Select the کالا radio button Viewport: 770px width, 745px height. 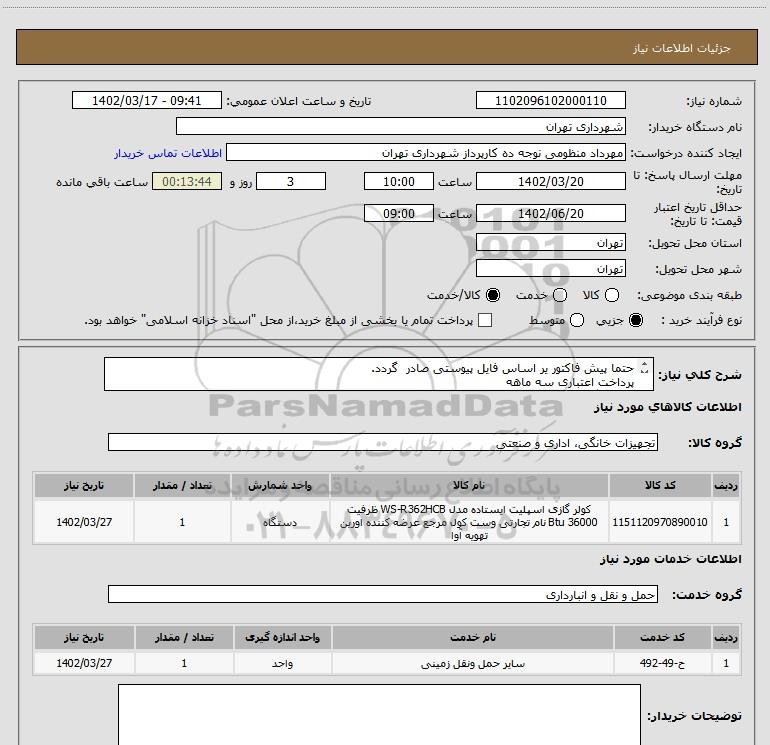coord(611,295)
